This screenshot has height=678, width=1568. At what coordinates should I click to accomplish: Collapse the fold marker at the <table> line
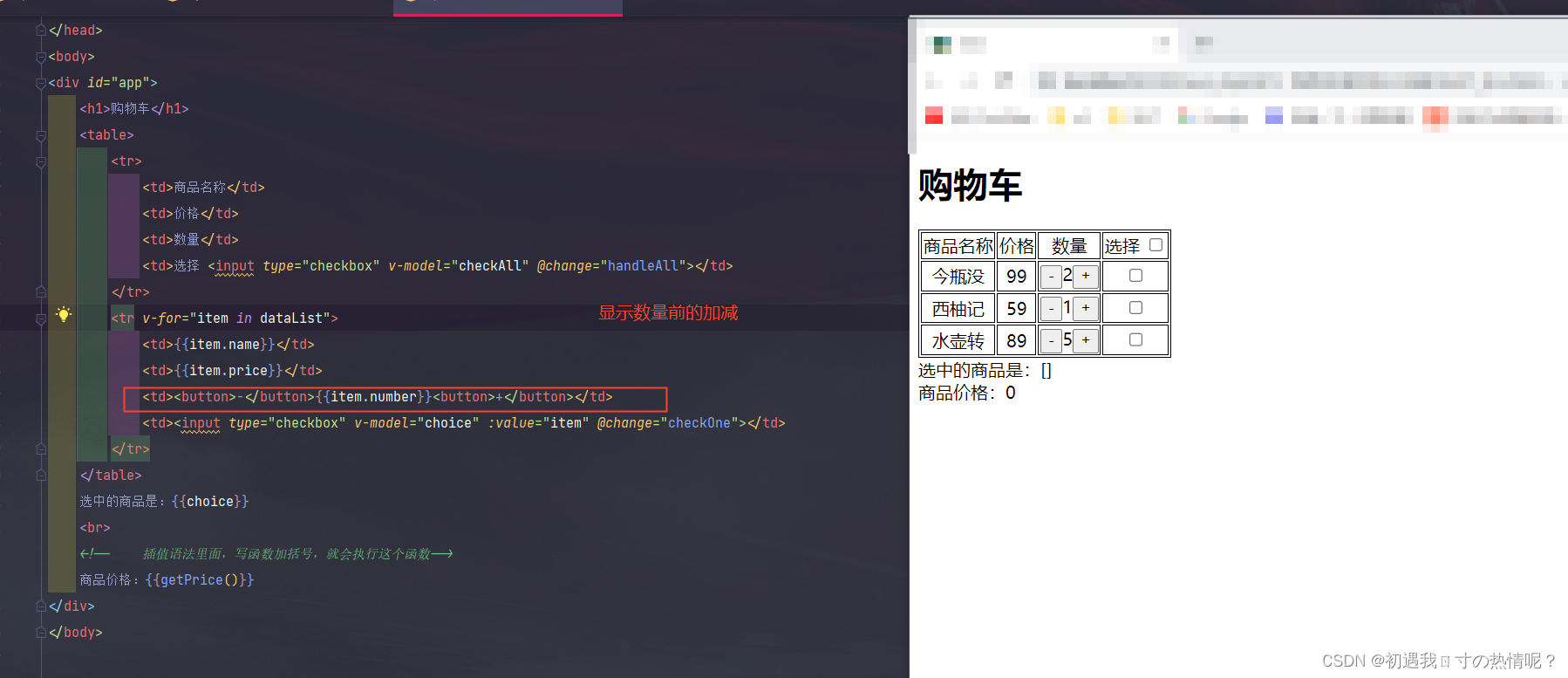pos(41,135)
